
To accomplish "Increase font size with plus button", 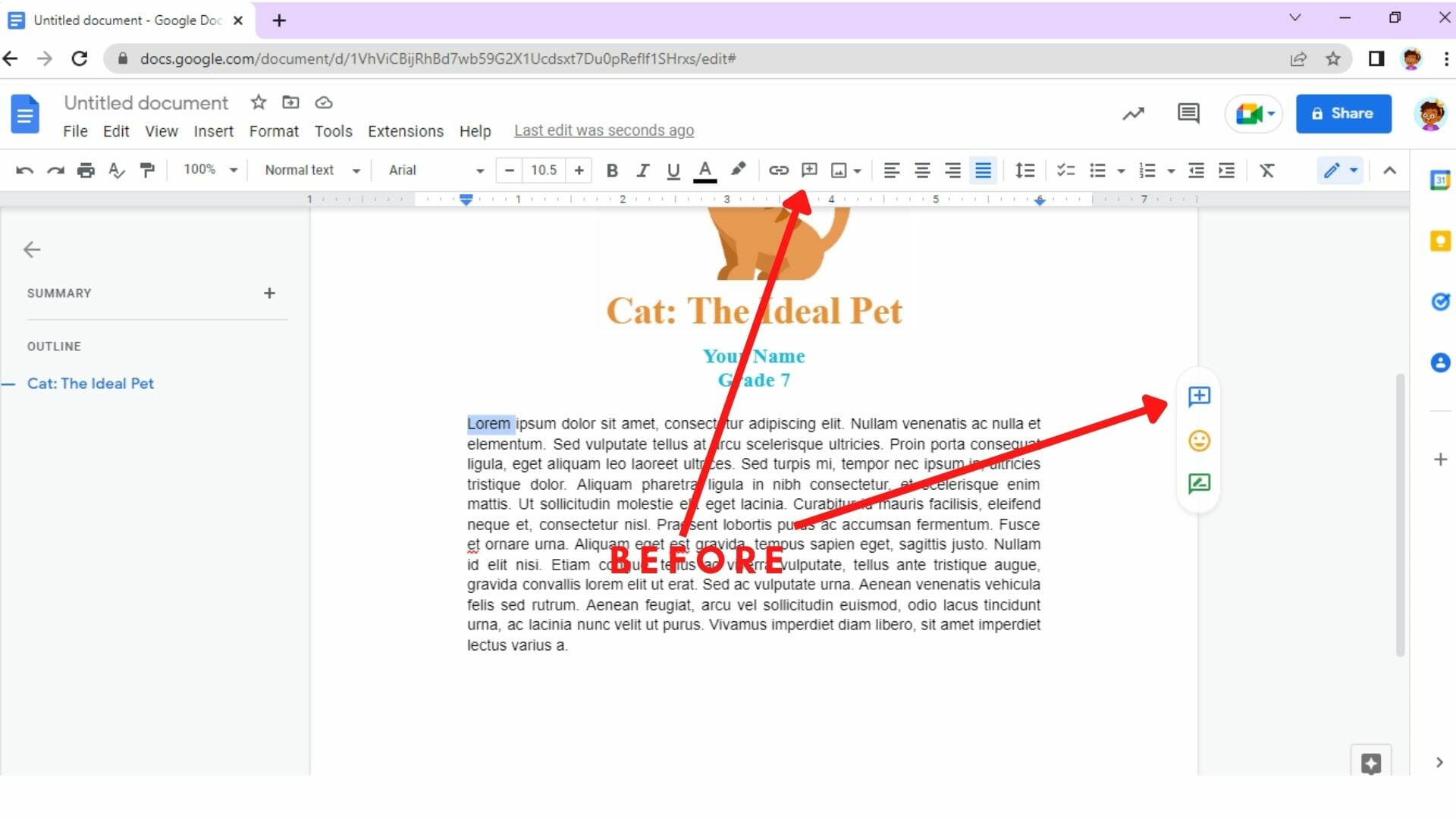I will (x=579, y=171).
